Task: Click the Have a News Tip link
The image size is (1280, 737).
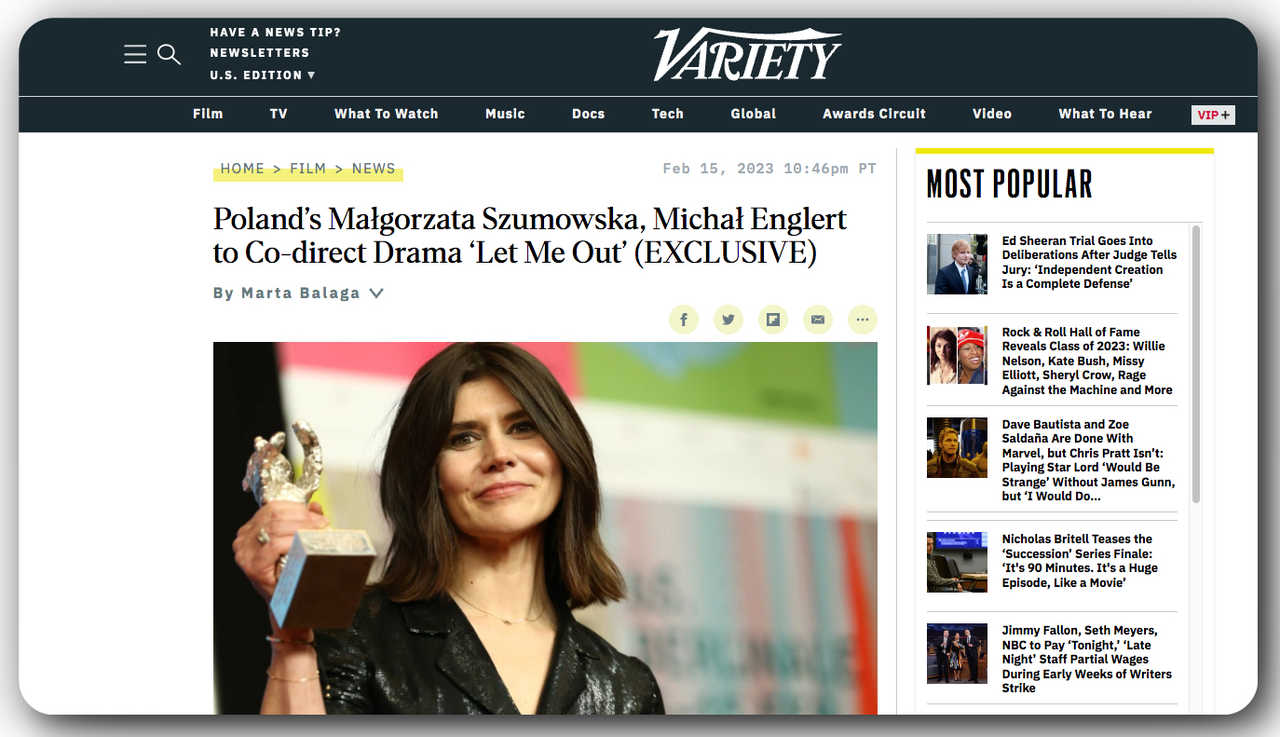Action: pos(275,32)
